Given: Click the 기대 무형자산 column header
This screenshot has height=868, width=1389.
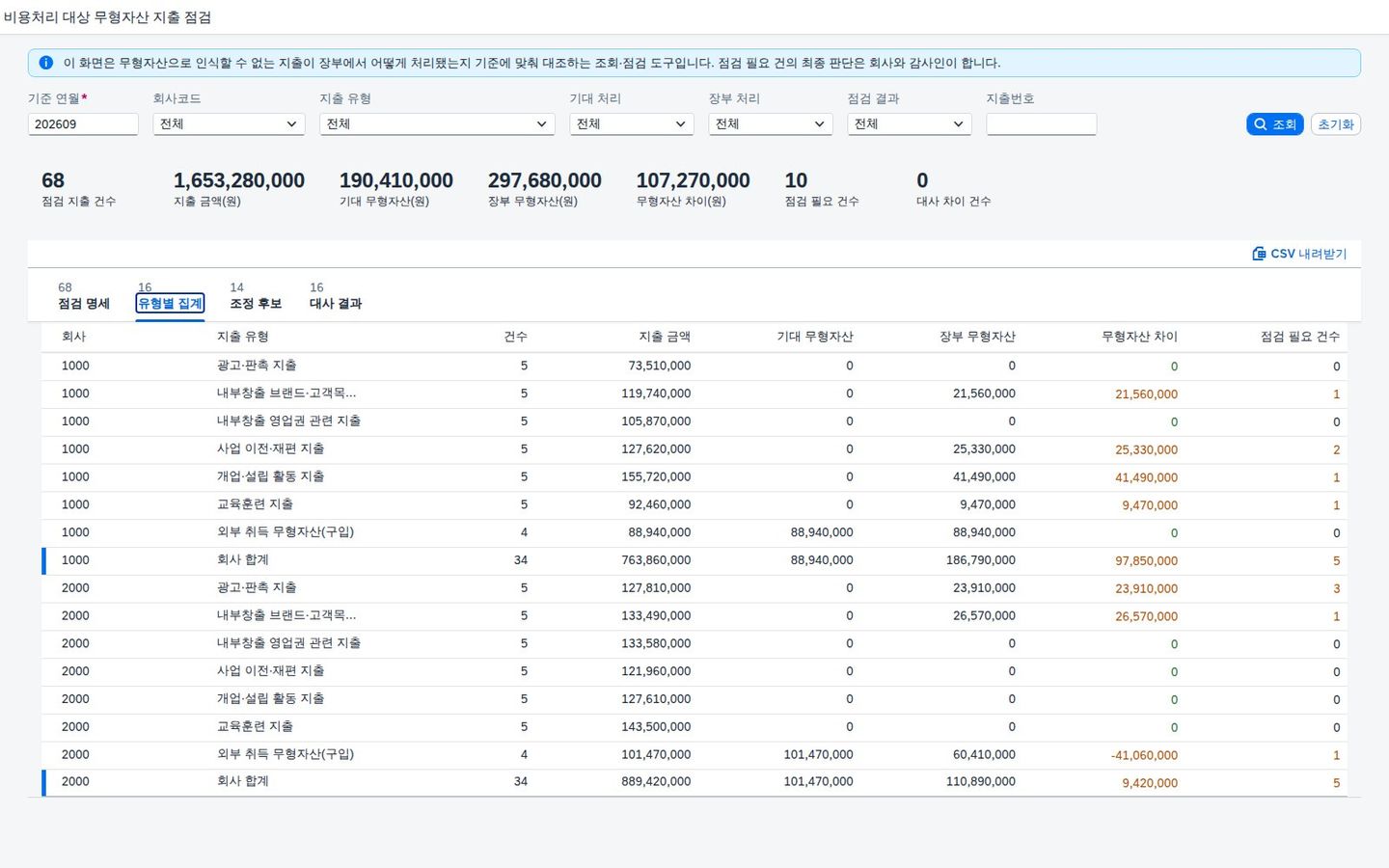Looking at the screenshot, I should pyautogui.click(x=815, y=337).
